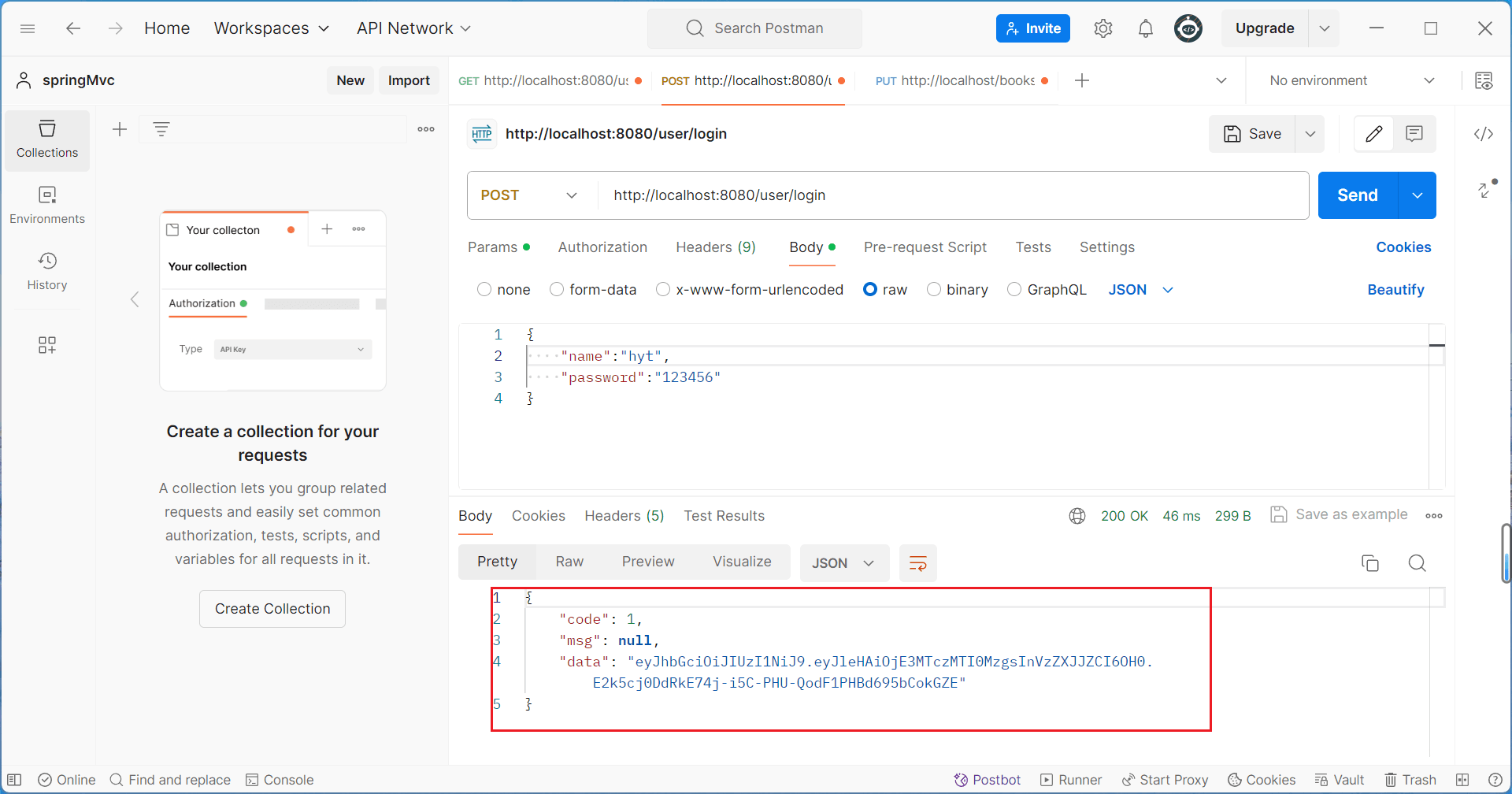
Task: Open the notifications bell
Action: click(1146, 28)
